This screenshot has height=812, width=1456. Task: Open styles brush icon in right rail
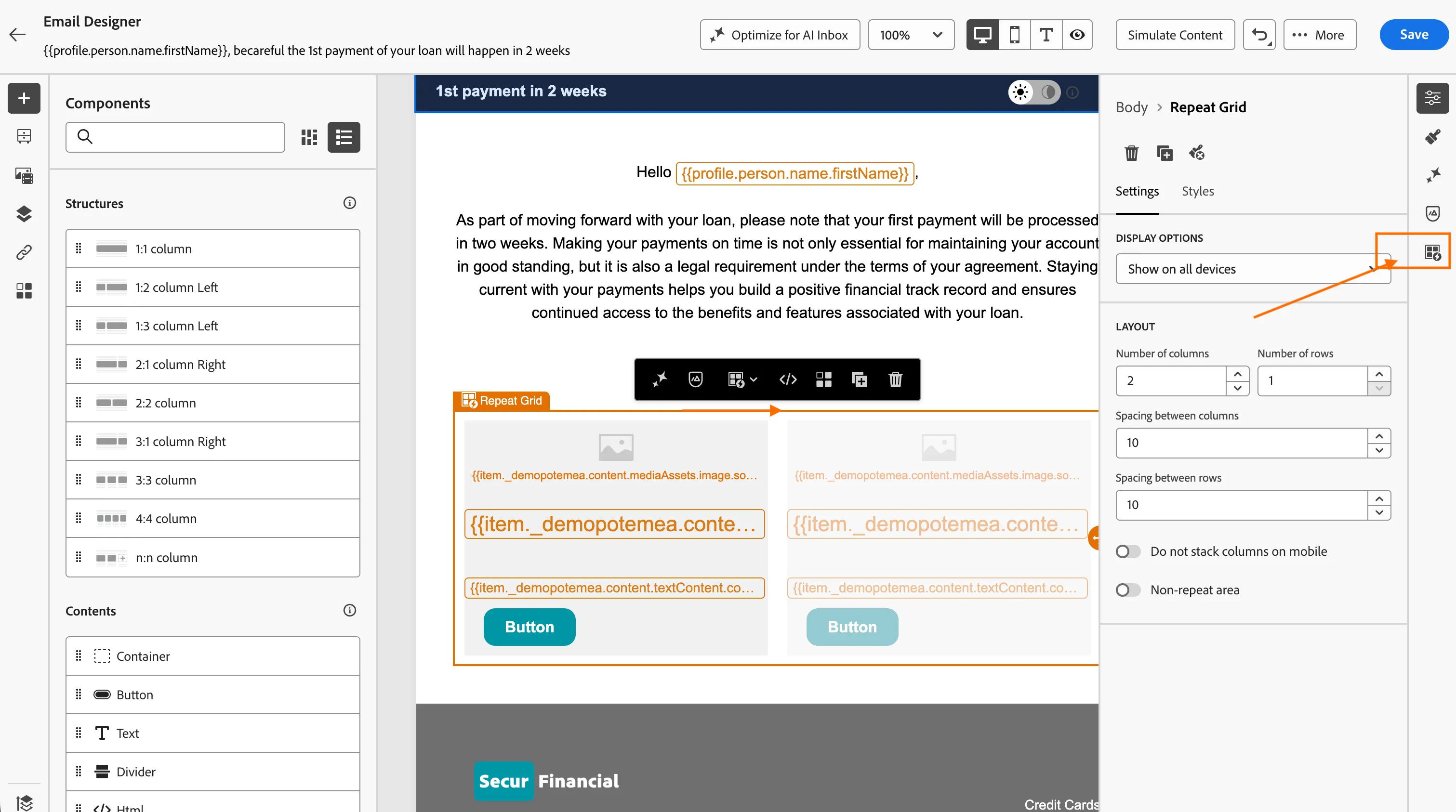(1432, 137)
